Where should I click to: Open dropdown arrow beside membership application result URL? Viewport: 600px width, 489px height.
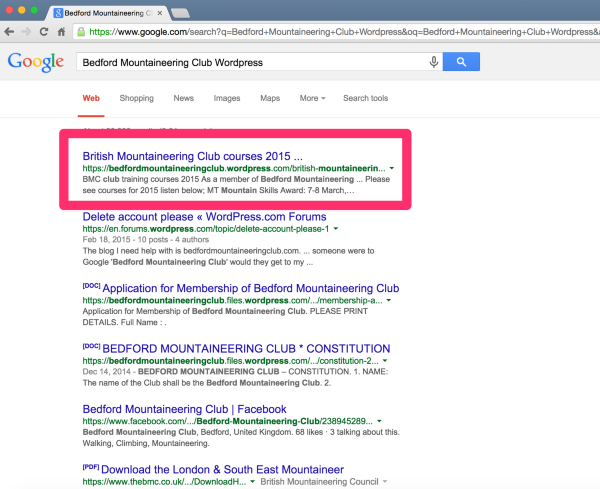tap(388, 300)
